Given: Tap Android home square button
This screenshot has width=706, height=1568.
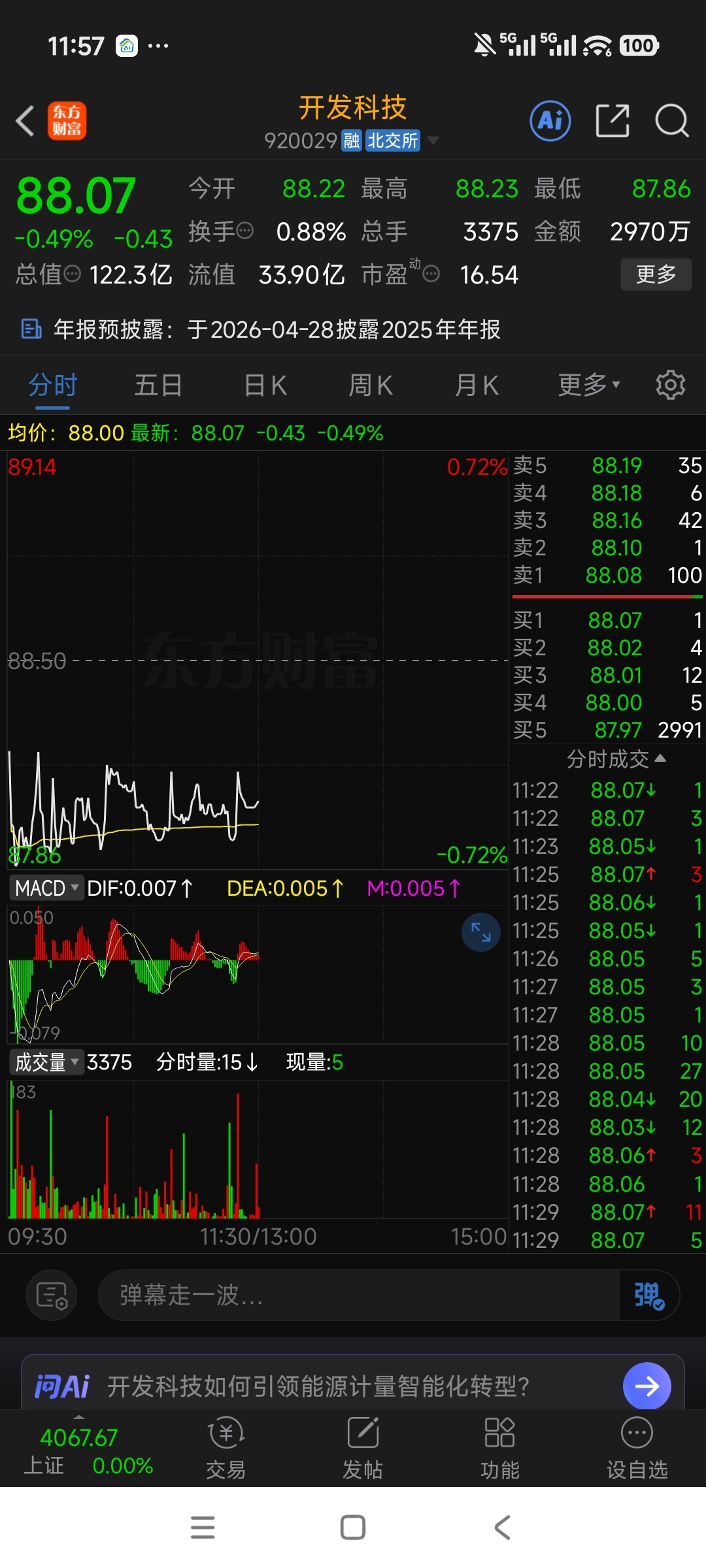Looking at the screenshot, I should [x=353, y=1527].
